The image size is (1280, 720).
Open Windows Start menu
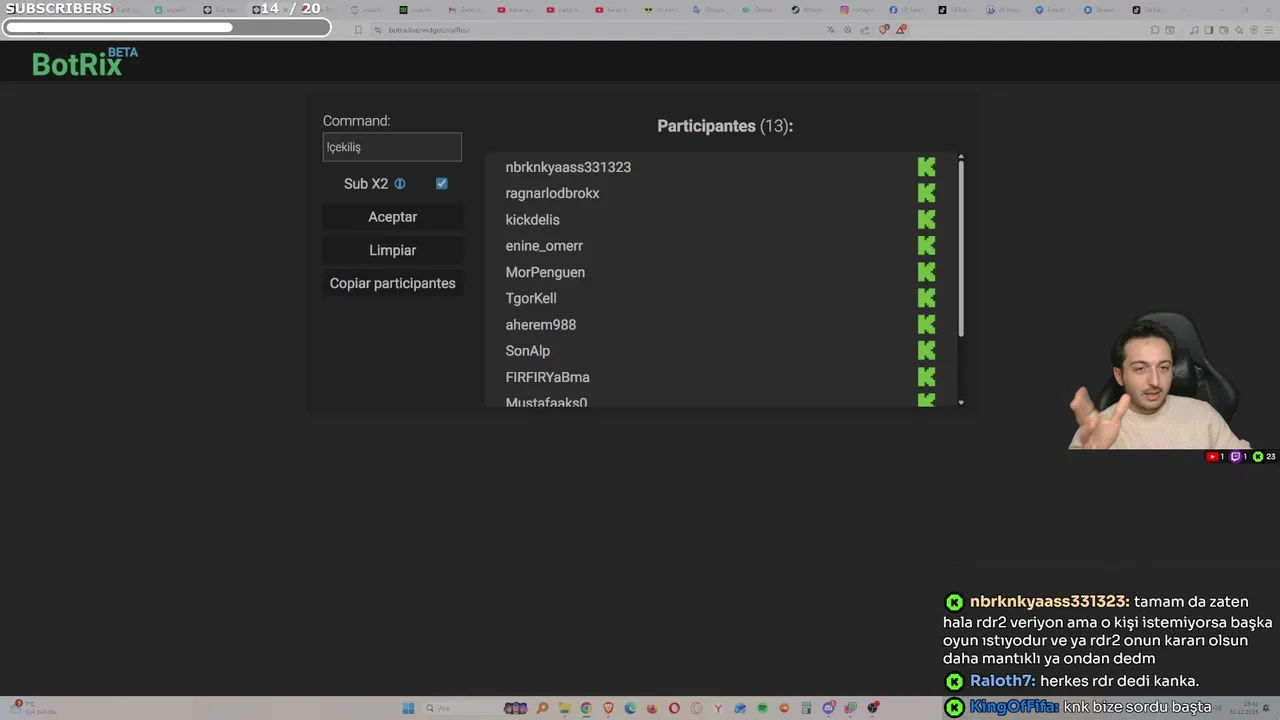(x=408, y=708)
